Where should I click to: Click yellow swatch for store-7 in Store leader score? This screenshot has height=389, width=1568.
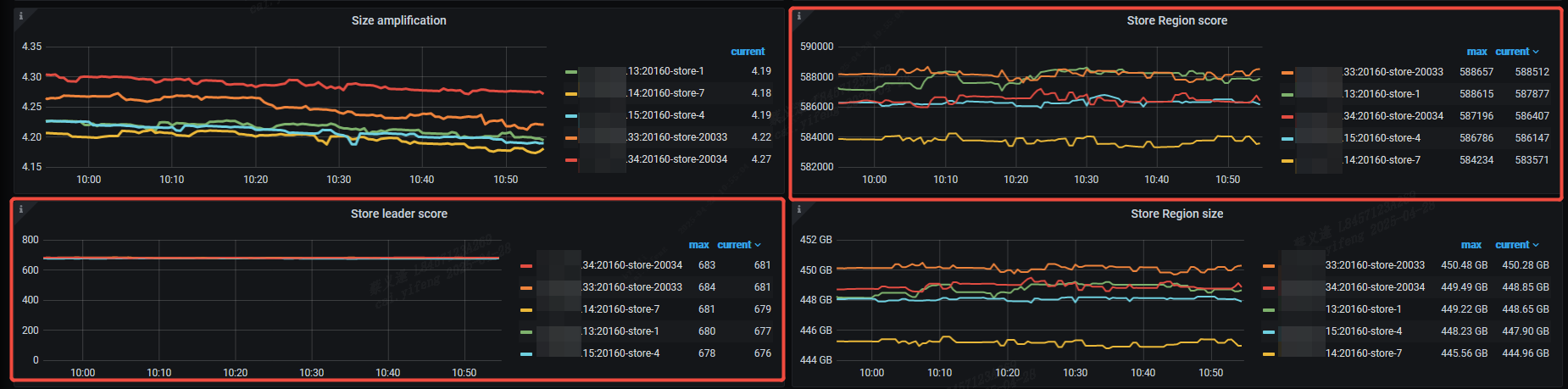(526, 310)
